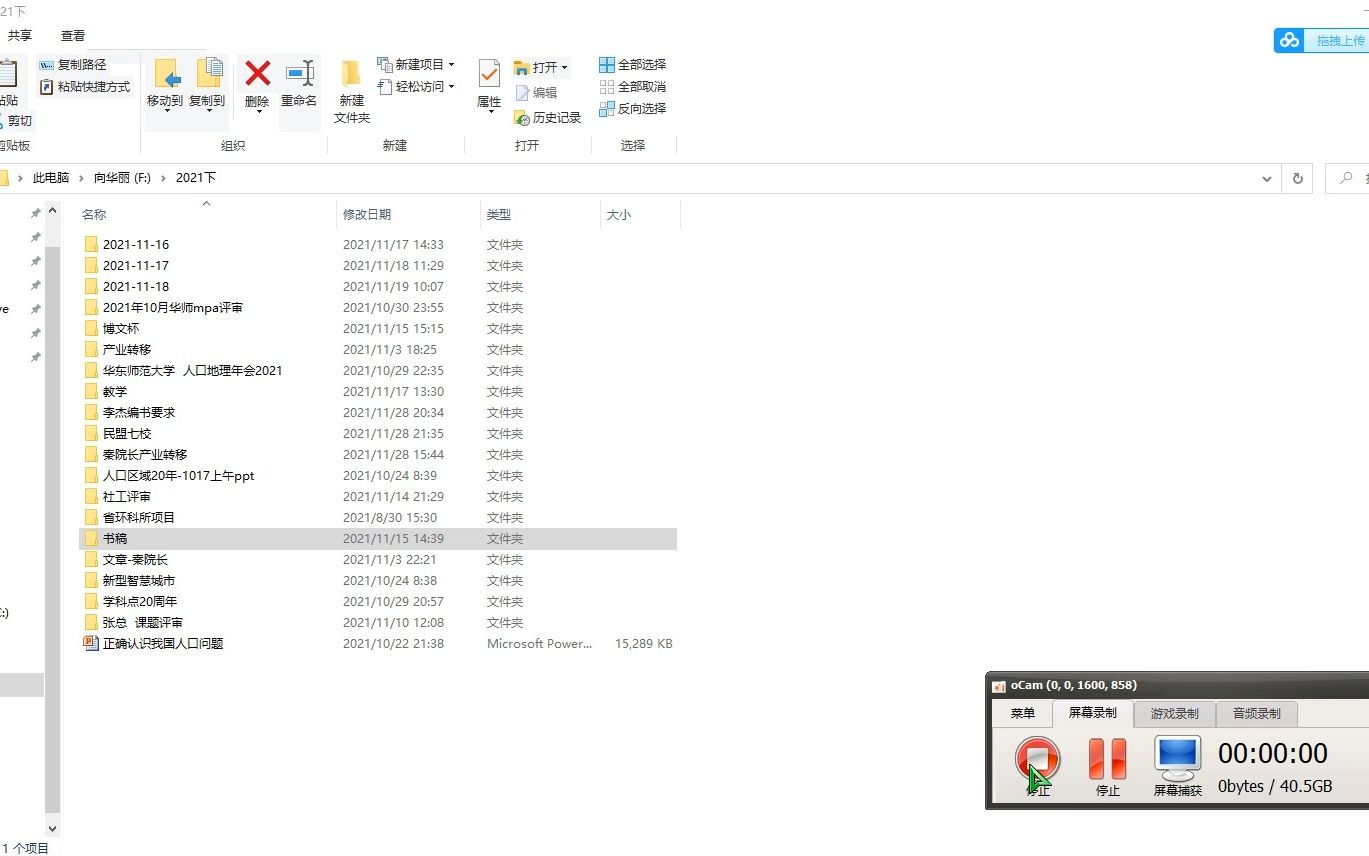Open the Delete (删除) dropdown arrow
Image resolution: width=1369 pixels, height=856 pixels.
[x=258, y=112]
